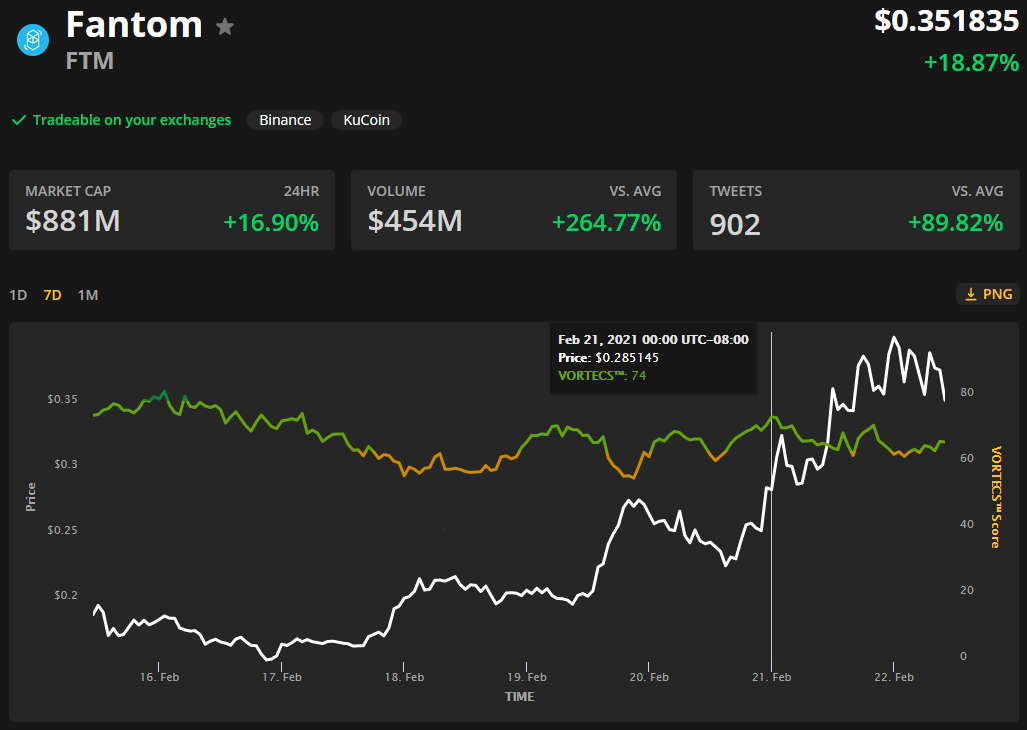Click the chart tooltip for Feb 21, 2021

click(x=653, y=357)
